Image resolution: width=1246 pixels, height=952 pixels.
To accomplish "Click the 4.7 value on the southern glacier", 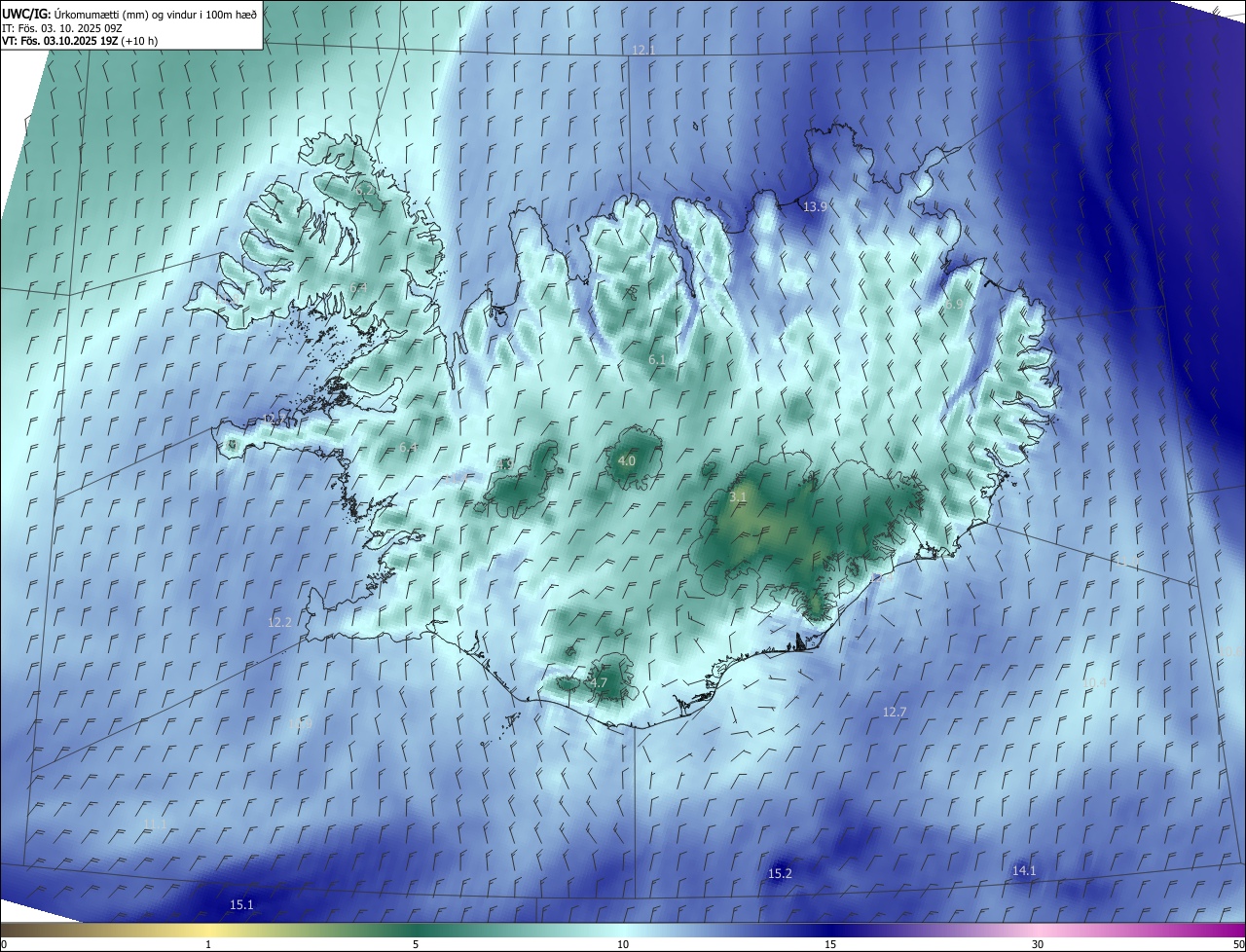I will 599,682.
